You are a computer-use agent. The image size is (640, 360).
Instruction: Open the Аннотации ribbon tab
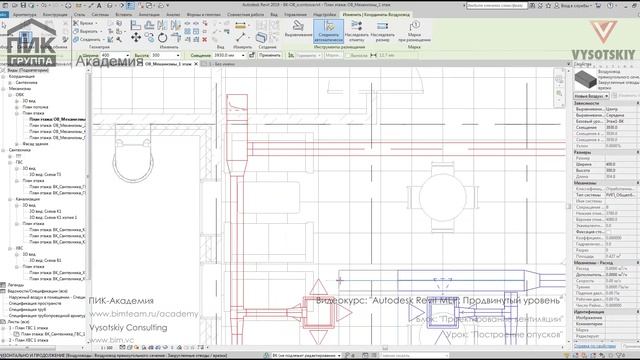point(149,14)
